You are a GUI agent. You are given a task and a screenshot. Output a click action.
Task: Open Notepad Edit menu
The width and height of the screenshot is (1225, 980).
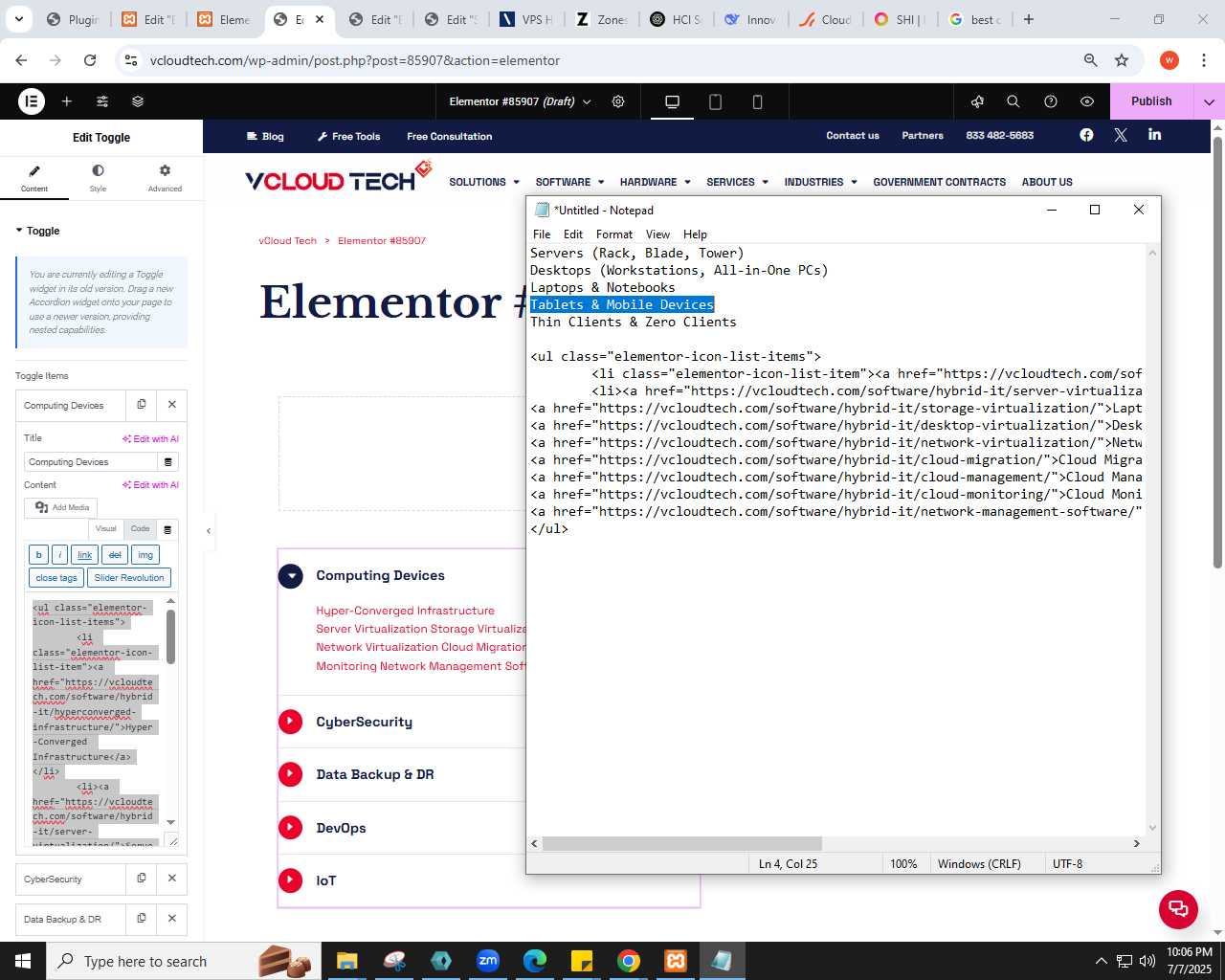point(573,234)
